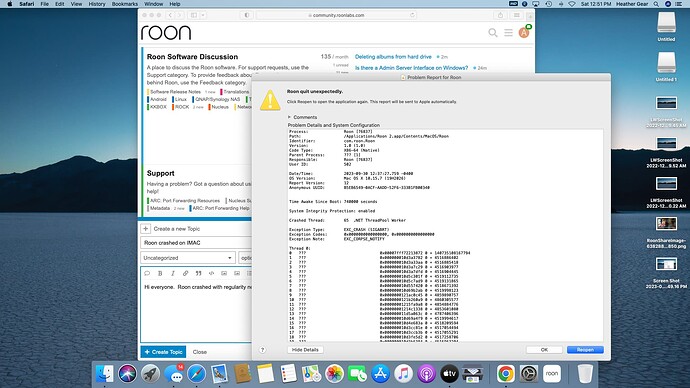Open the View menu in menu bar

77,4
